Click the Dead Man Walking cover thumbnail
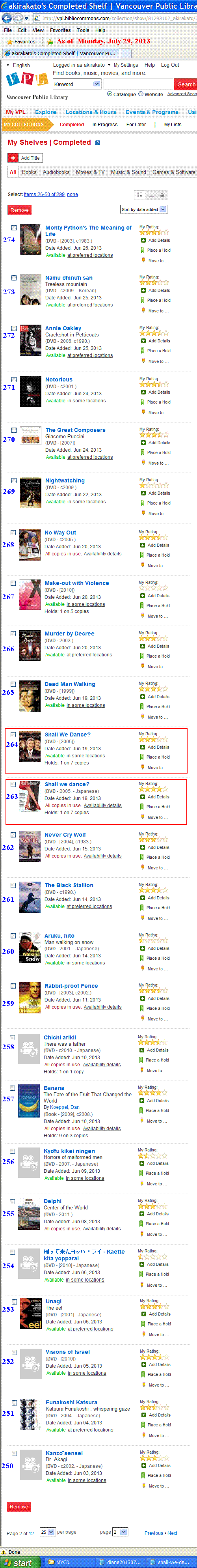The width and height of the screenshot is (197, 1568). (30, 696)
